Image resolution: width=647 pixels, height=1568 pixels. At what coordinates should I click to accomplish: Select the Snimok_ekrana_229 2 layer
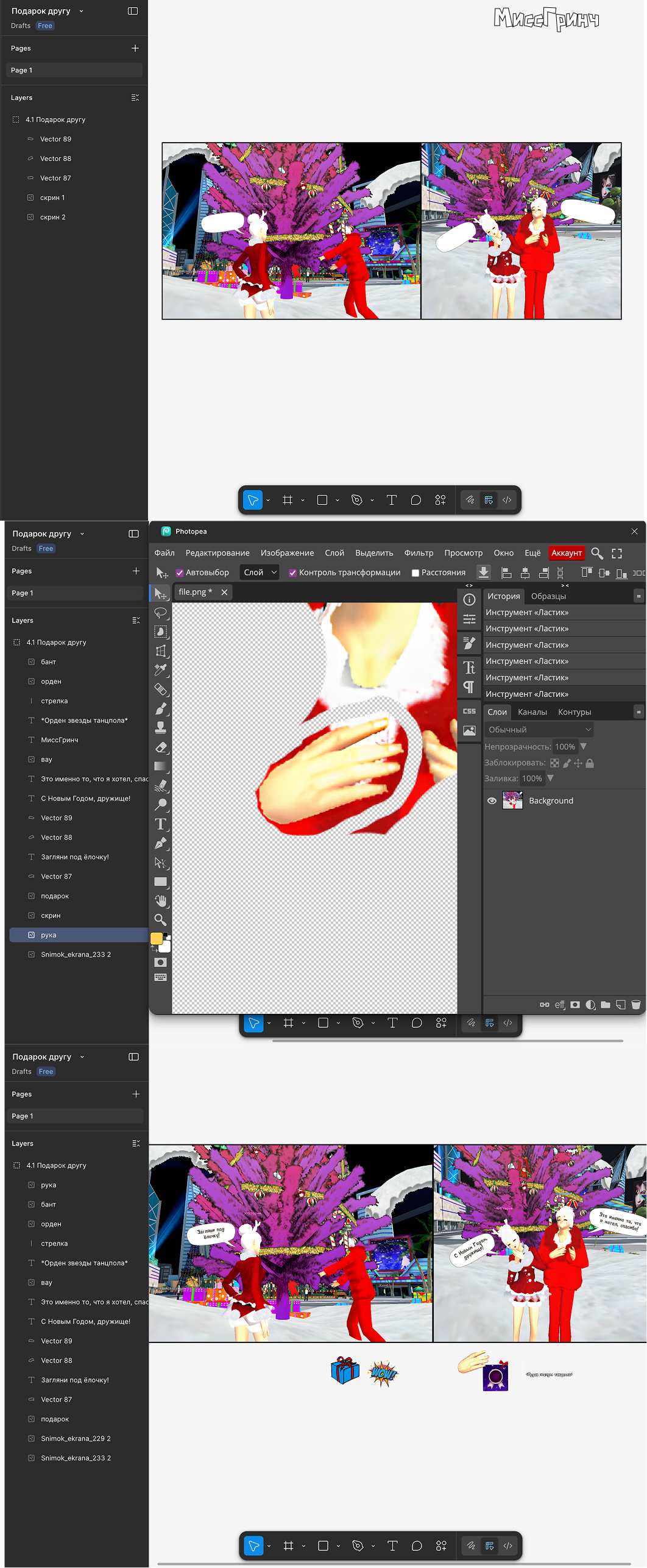point(76,1438)
